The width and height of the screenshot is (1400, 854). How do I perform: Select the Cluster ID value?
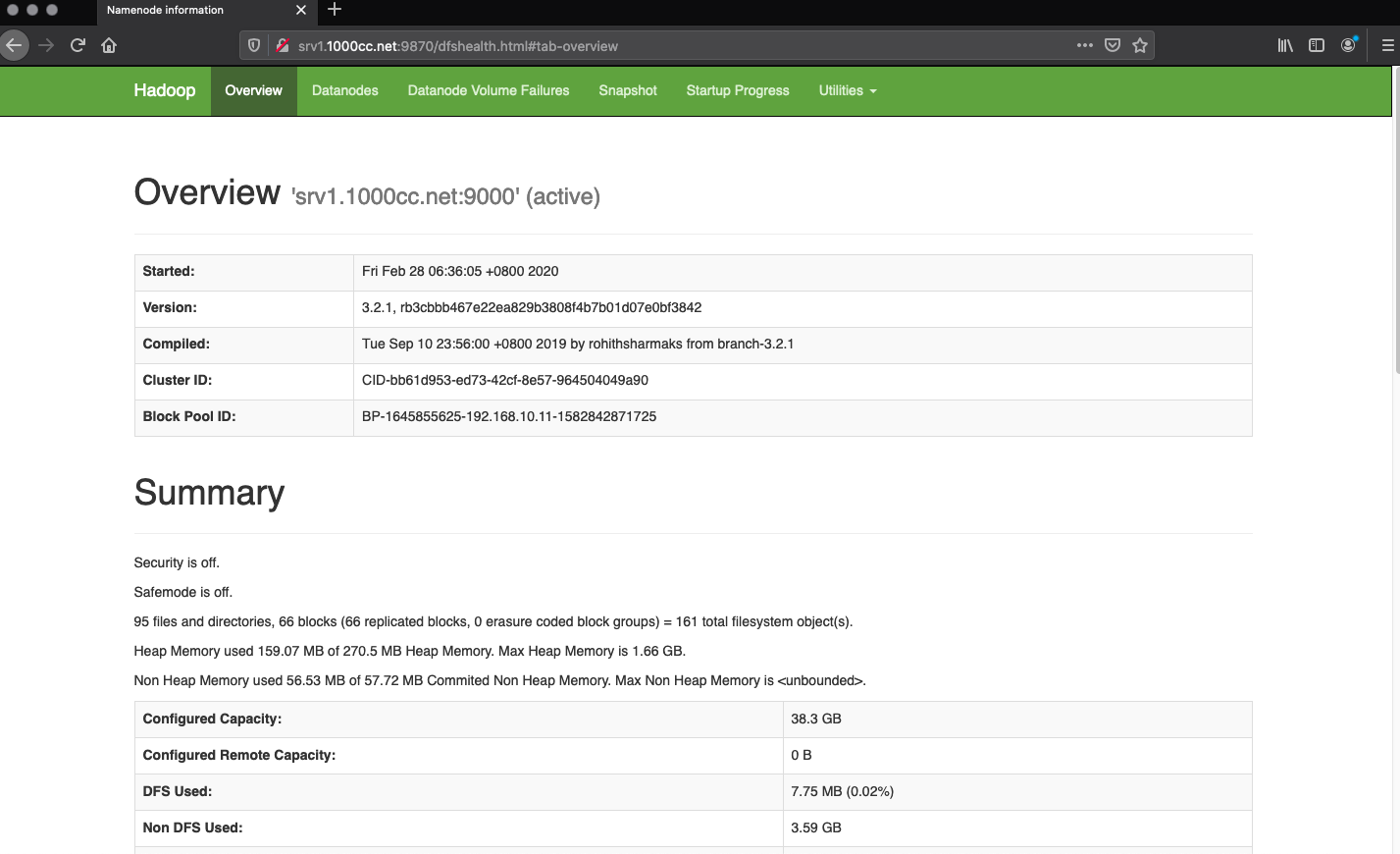pyautogui.click(x=505, y=380)
